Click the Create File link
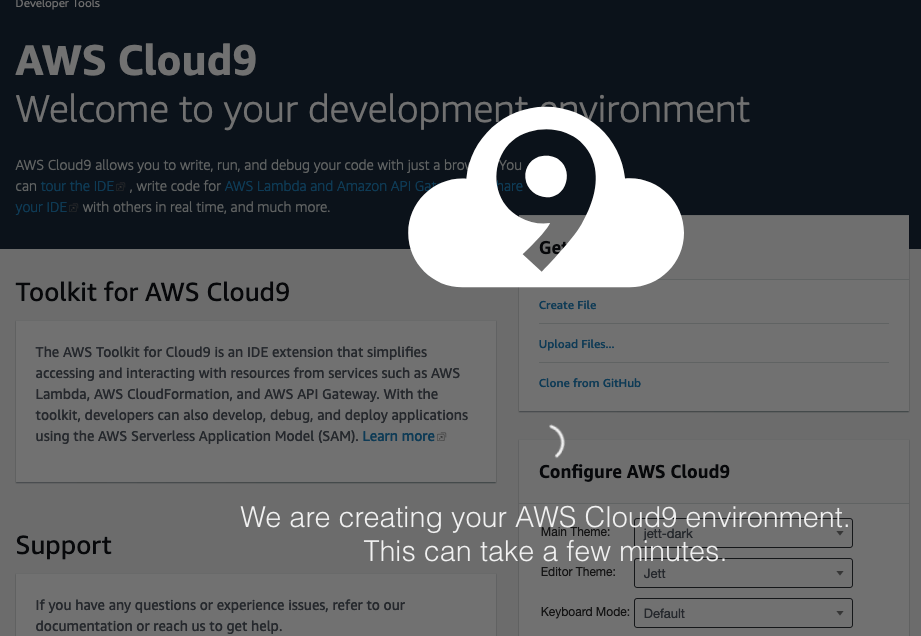This screenshot has width=921, height=636. tap(567, 305)
